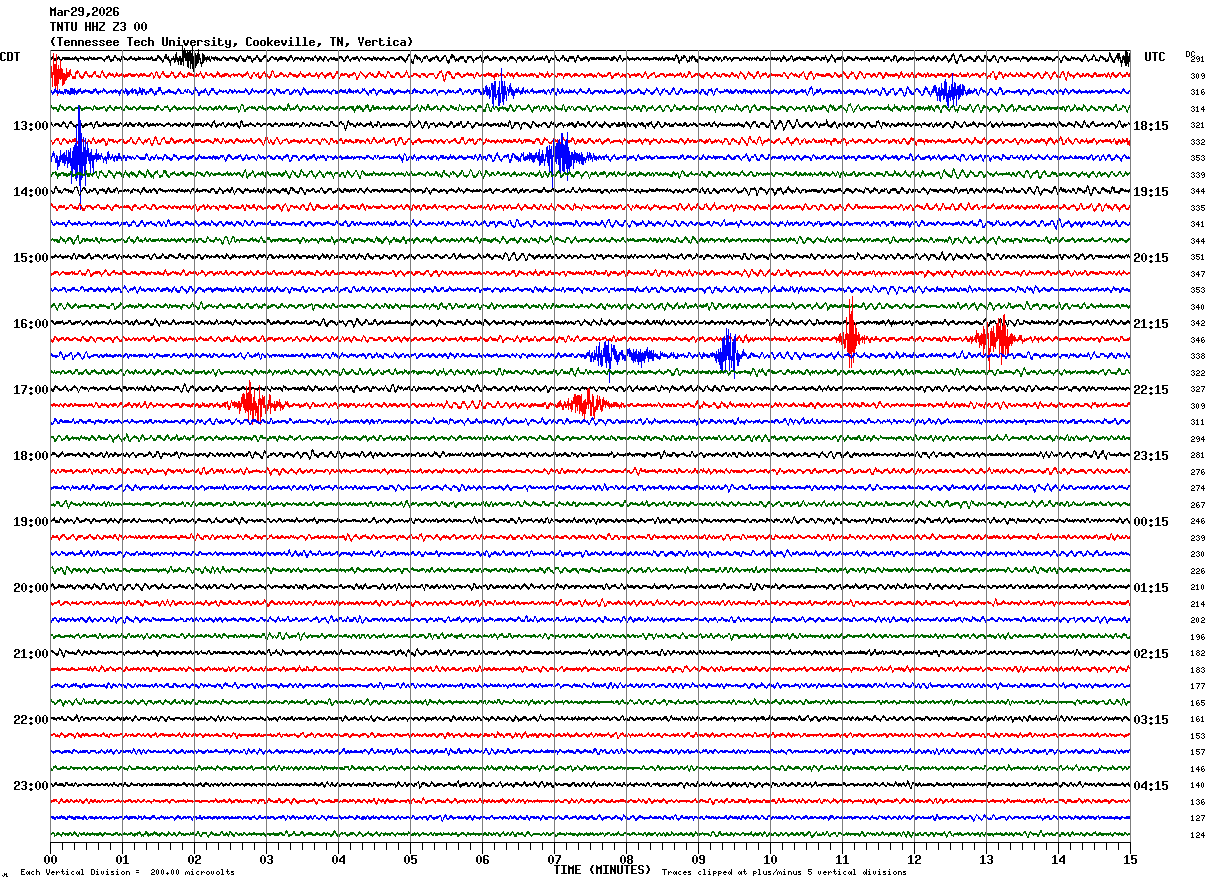Click minute tick label 07 on the axis
1210x886 pixels.
(554, 859)
